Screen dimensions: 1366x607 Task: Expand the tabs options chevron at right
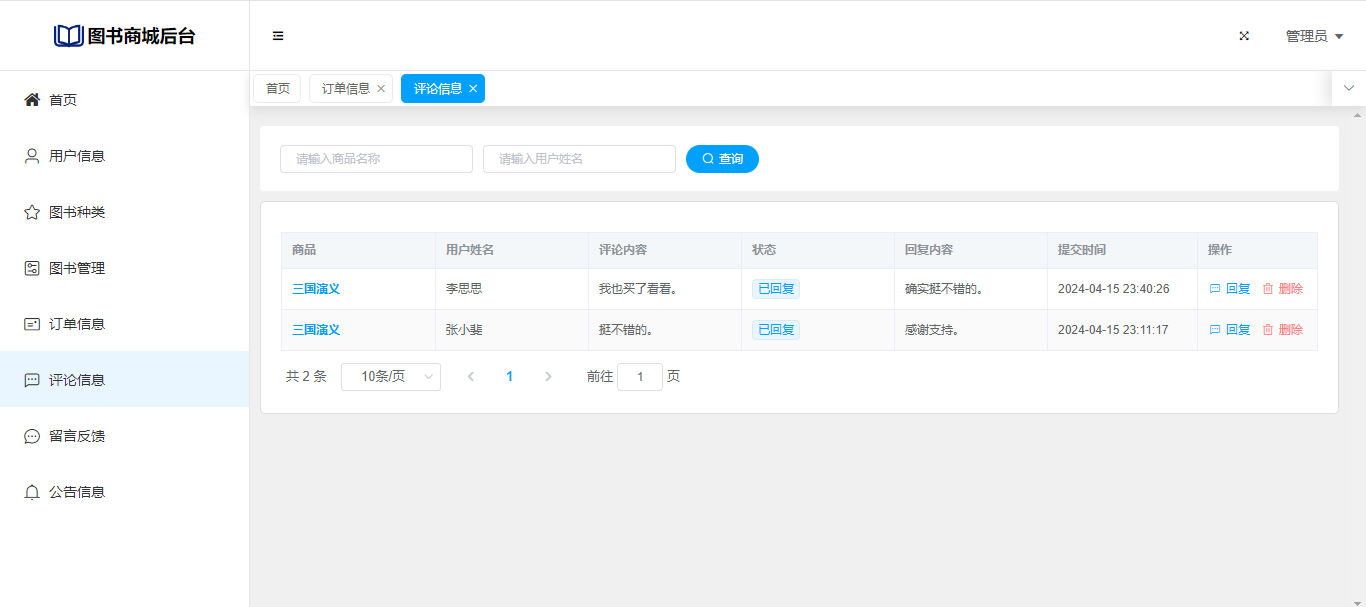click(1348, 88)
